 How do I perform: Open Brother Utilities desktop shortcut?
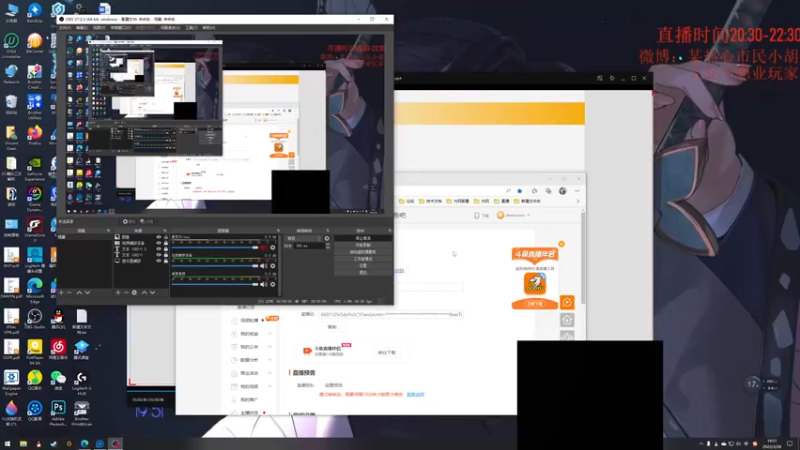coord(35,106)
